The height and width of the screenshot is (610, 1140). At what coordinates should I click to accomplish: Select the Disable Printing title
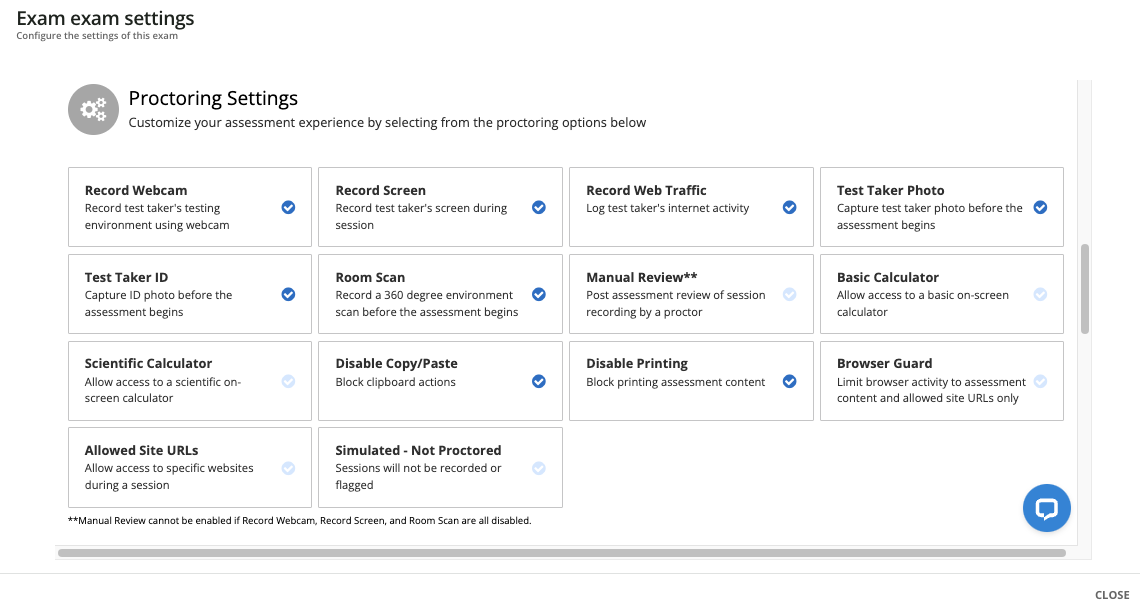coord(637,364)
